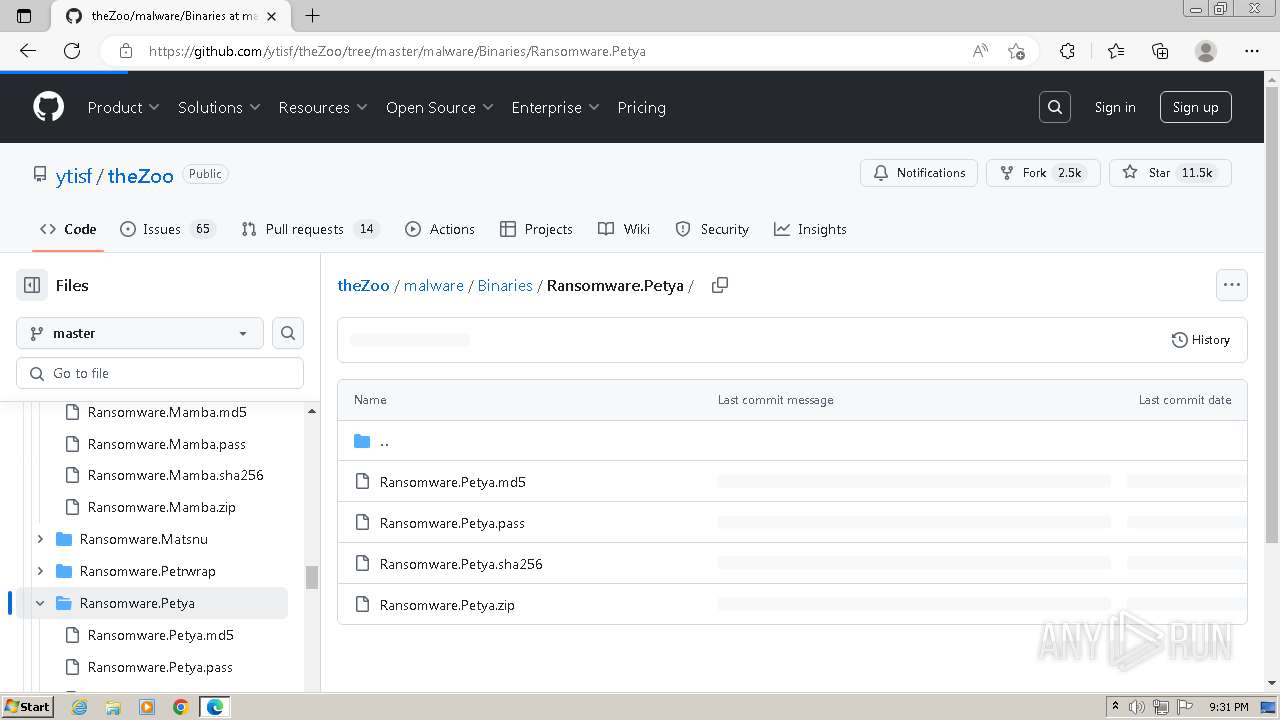
Task: Click malware breadcrumb link
Action: tap(434, 285)
